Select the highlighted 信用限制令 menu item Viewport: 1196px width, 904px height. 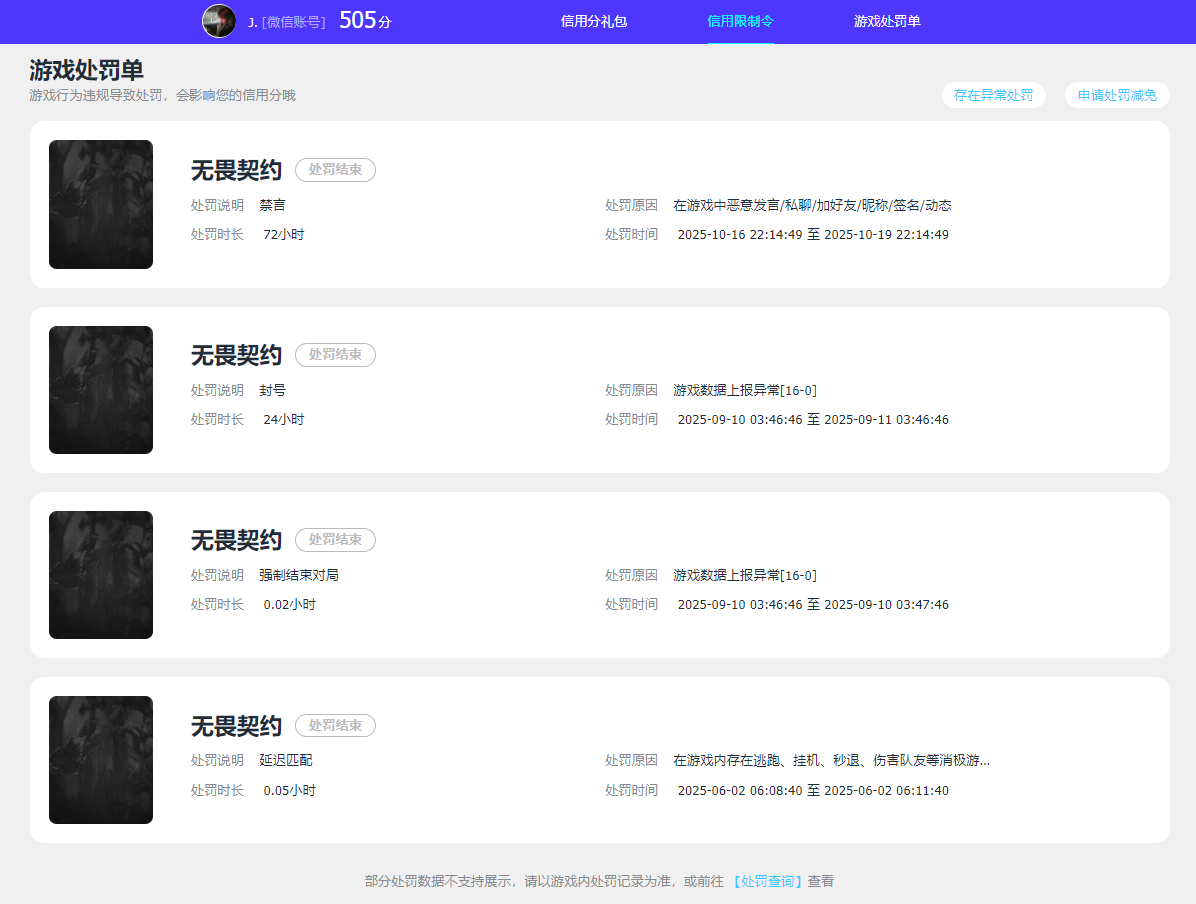(x=740, y=21)
